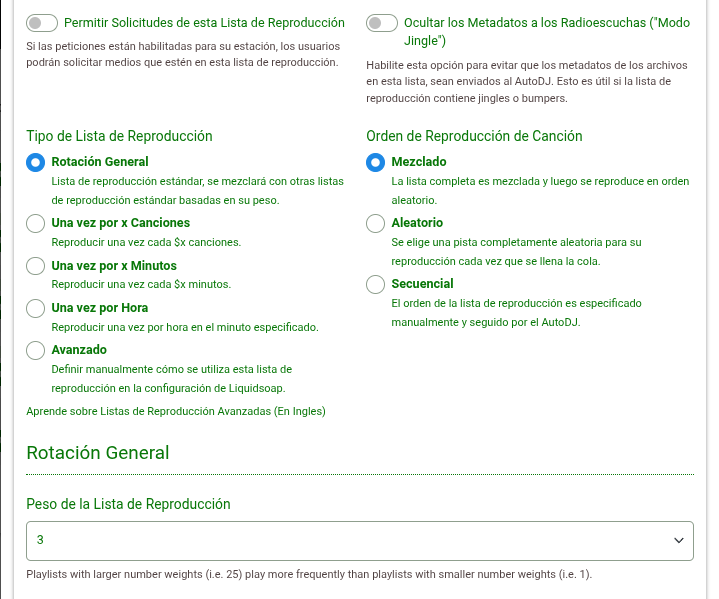Screen dimensions: 719x599
Task: Click the Mezclado option label text
Action: click(419, 162)
